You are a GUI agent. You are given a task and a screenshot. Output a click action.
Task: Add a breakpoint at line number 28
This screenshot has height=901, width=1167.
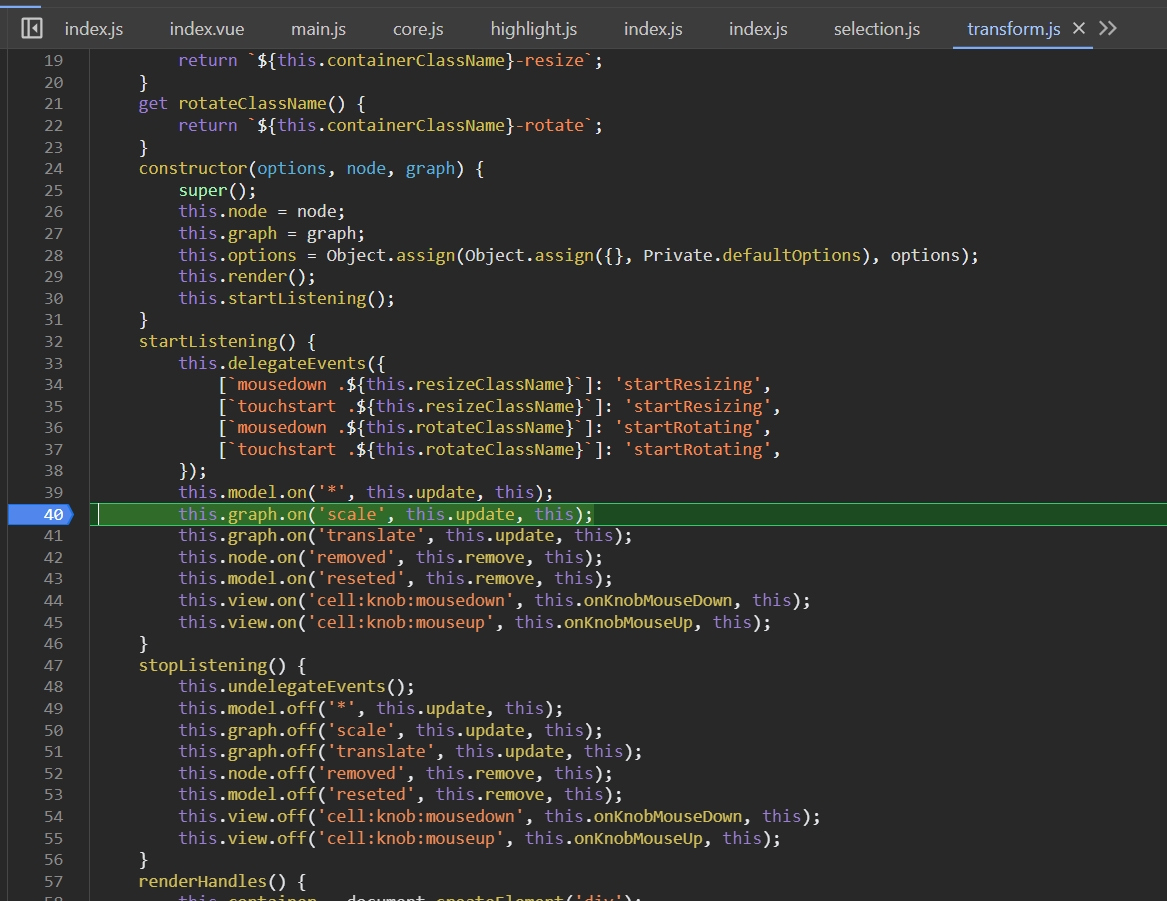[x=53, y=255]
